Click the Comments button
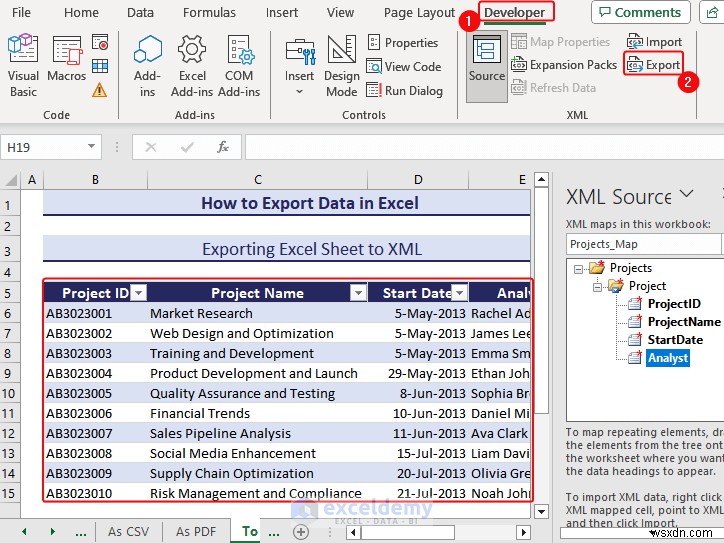The width and height of the screenshot is (724, 543). tap(640, 12)
